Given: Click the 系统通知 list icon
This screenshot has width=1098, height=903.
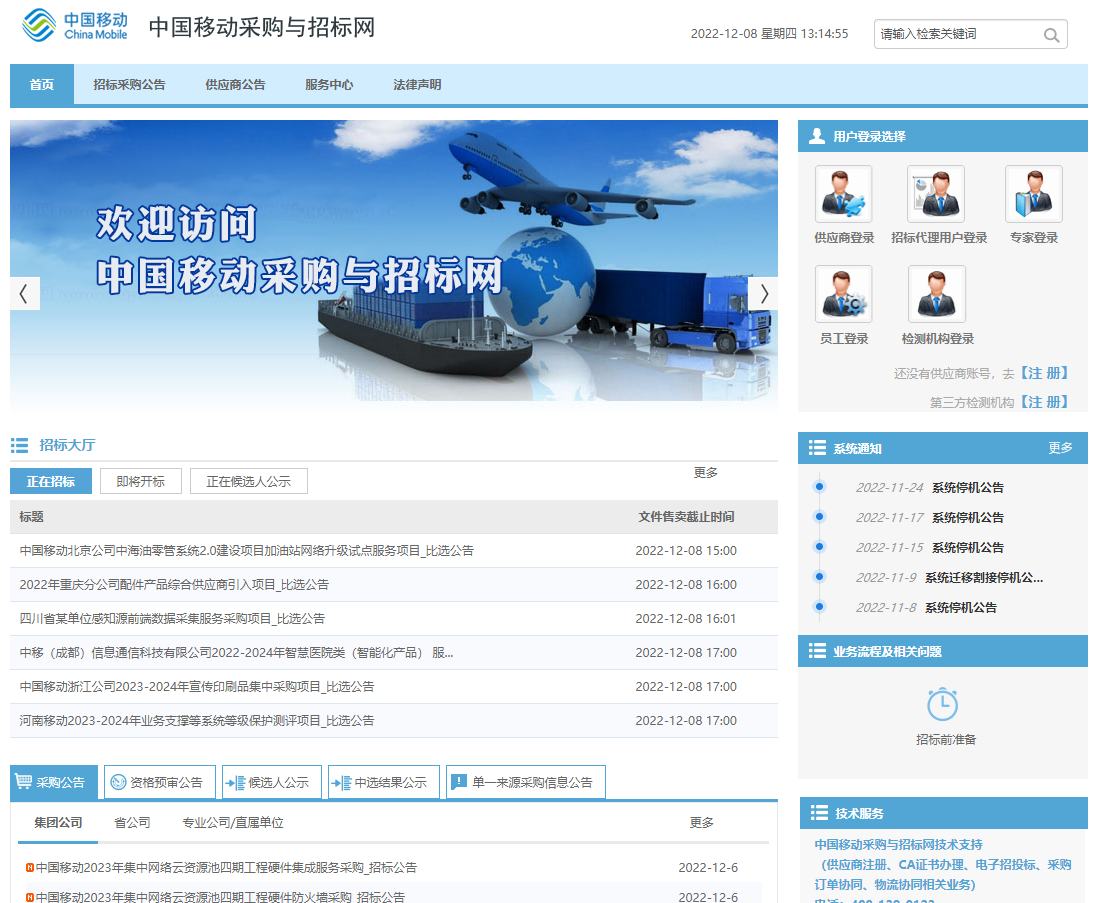Looking at the screenshot, I should pyautogui.click(x=817, y=448).
